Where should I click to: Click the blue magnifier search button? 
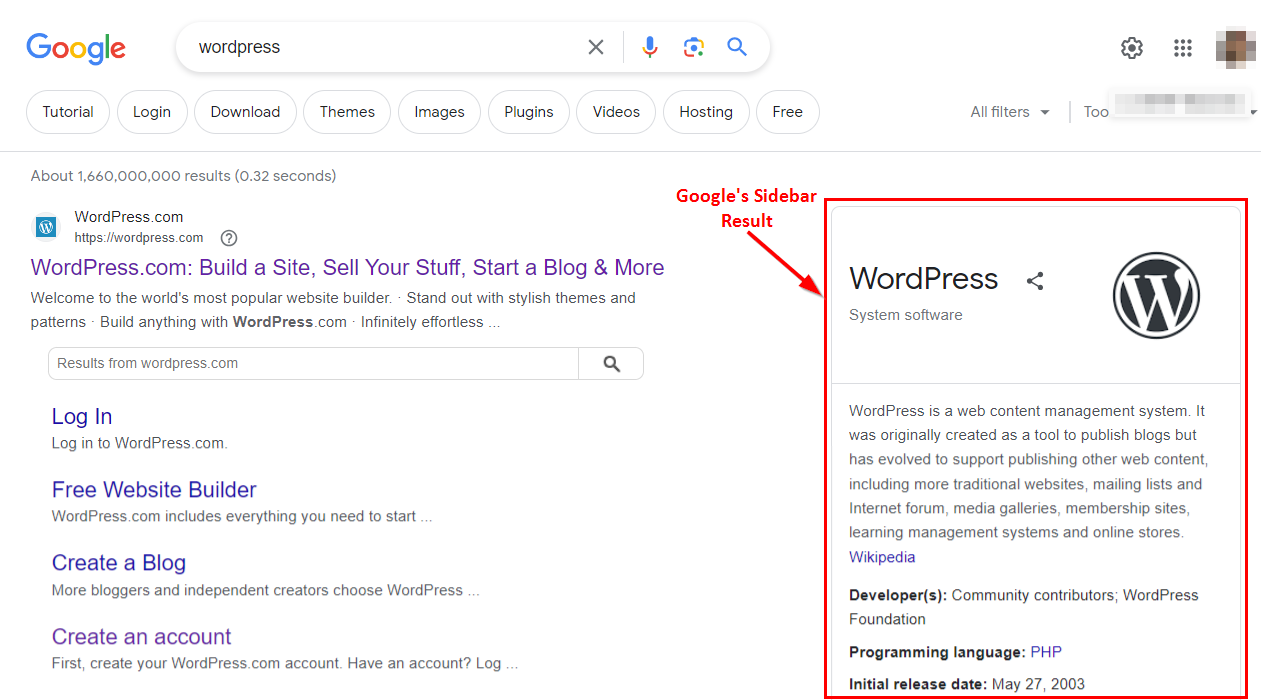coord(737,47)
